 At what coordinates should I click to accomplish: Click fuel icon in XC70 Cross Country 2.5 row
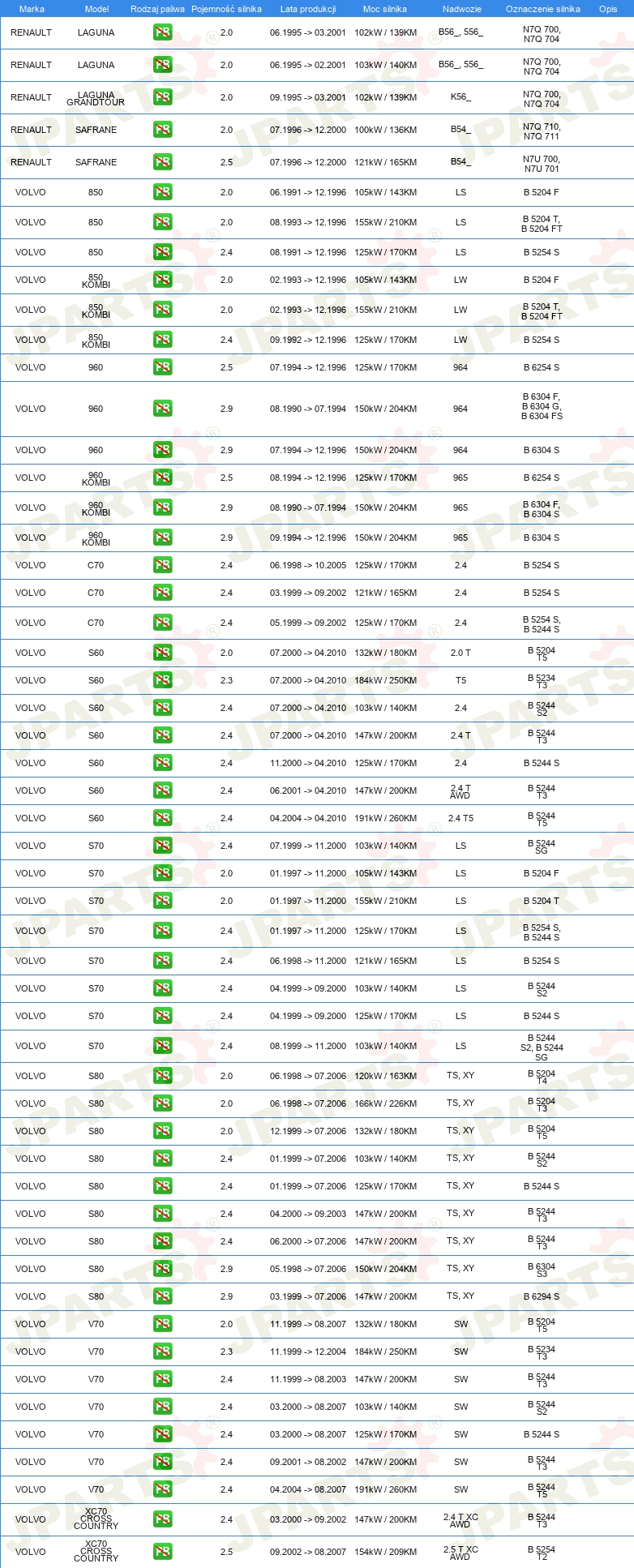click(x=162, y=1551)
